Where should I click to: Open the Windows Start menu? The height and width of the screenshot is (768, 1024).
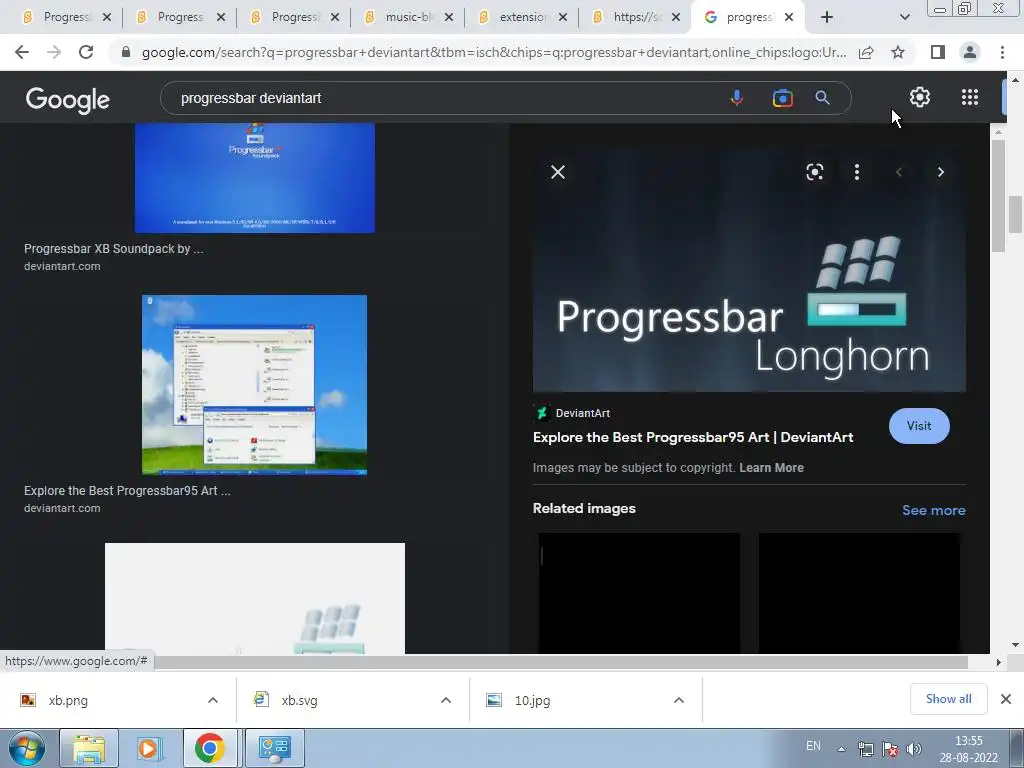(x=27, y=748)
